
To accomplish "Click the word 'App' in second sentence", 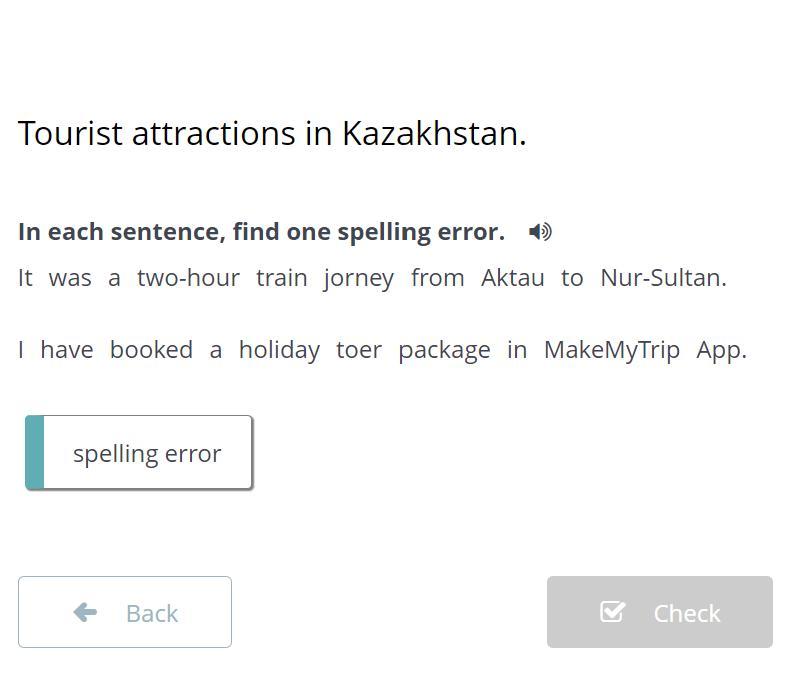I will point(719,350).
